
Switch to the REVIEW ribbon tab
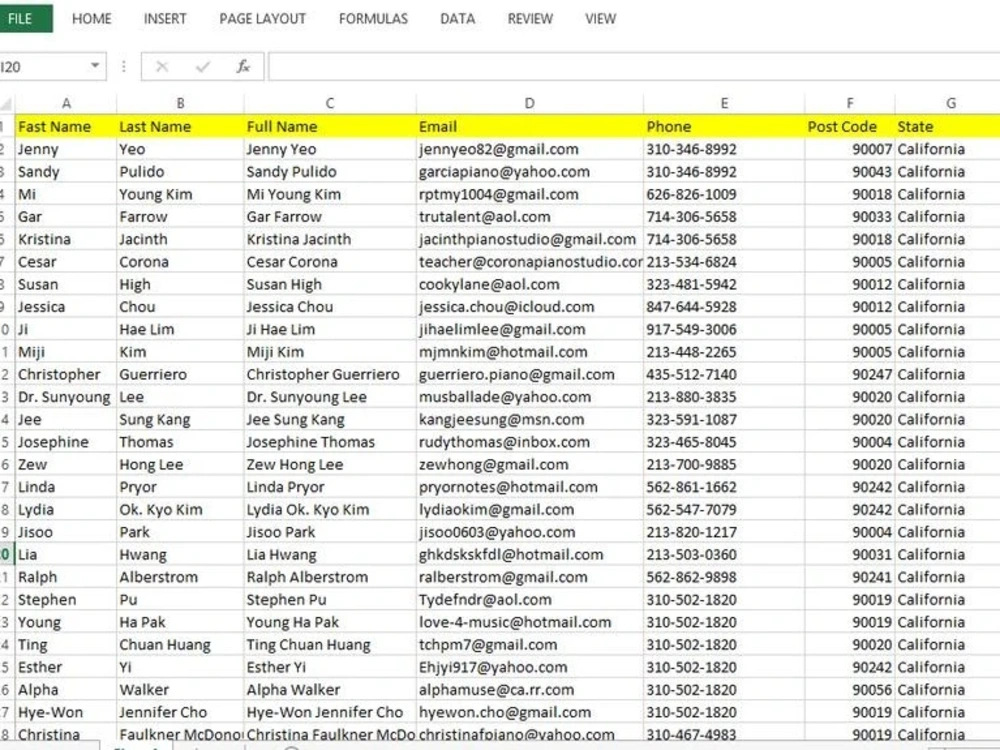pyautogui.click(x=530, y=18)
